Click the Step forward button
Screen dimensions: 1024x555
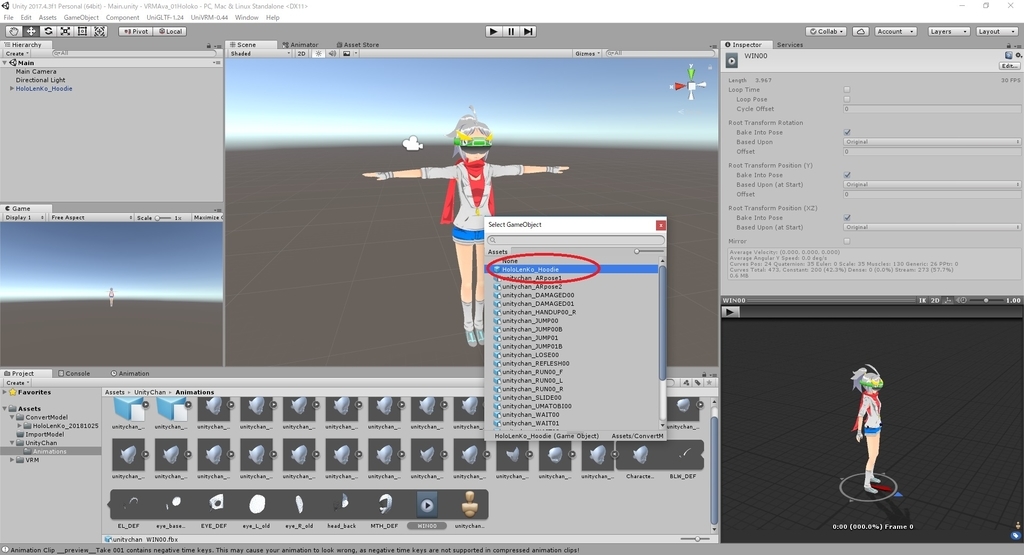tap(528, 31)
